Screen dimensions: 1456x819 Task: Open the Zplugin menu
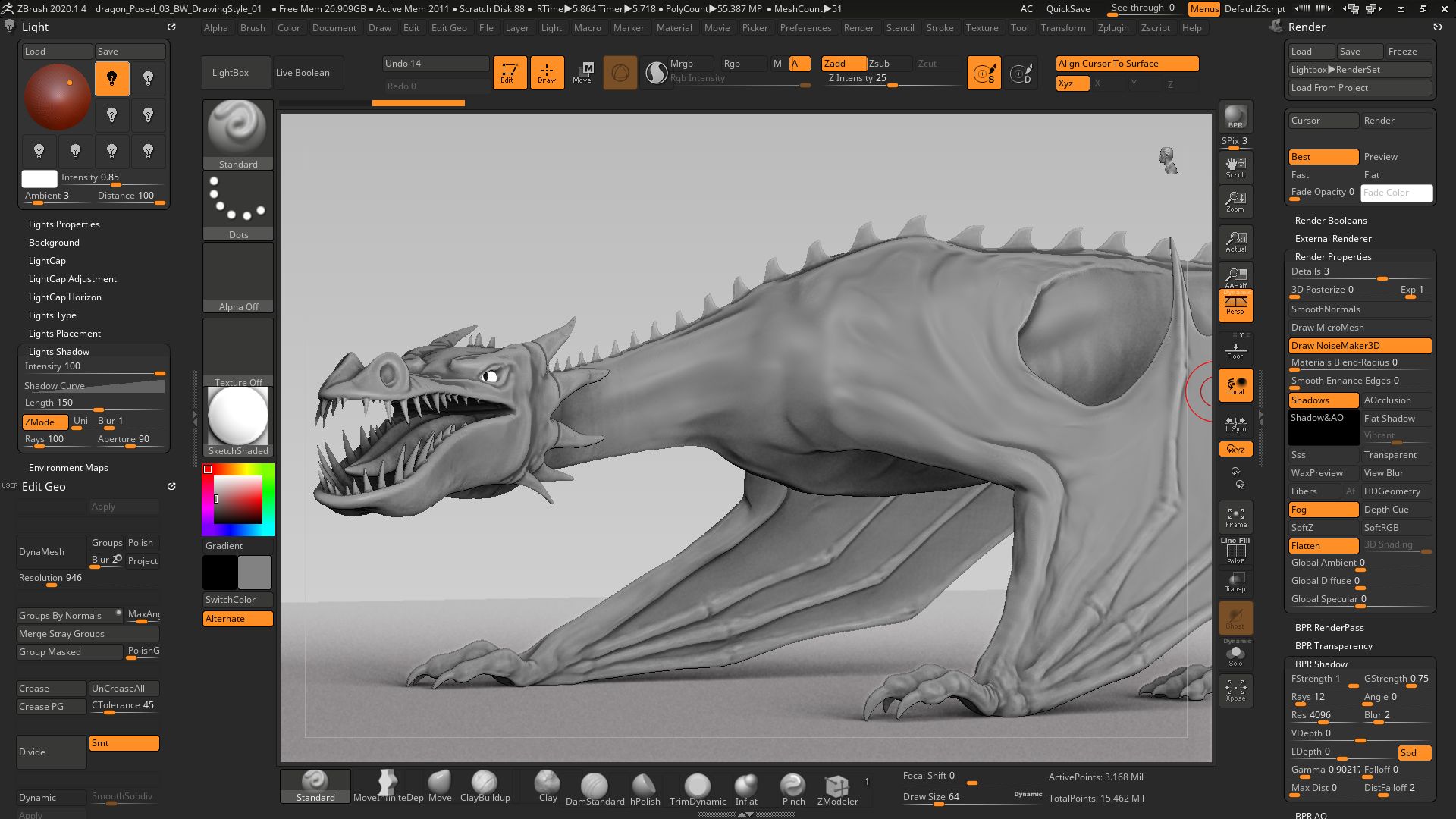1113,28
